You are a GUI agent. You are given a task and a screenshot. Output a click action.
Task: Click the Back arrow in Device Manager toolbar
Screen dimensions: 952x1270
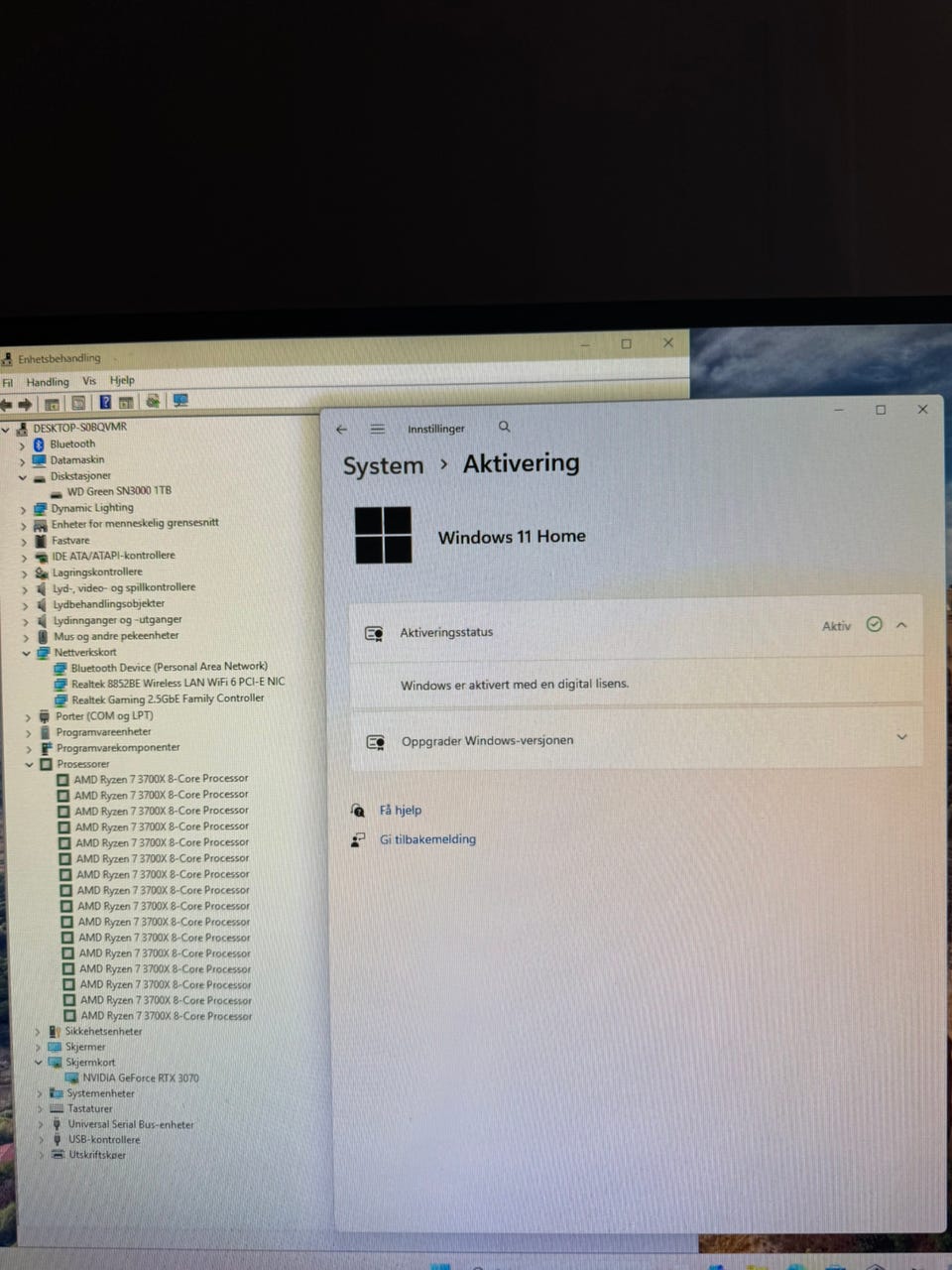coord(6,404)
